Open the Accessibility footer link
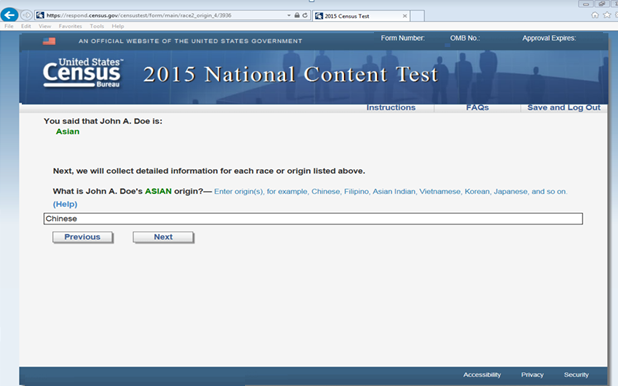This screenshot has width=618, height=386. [x=482, y=375]
